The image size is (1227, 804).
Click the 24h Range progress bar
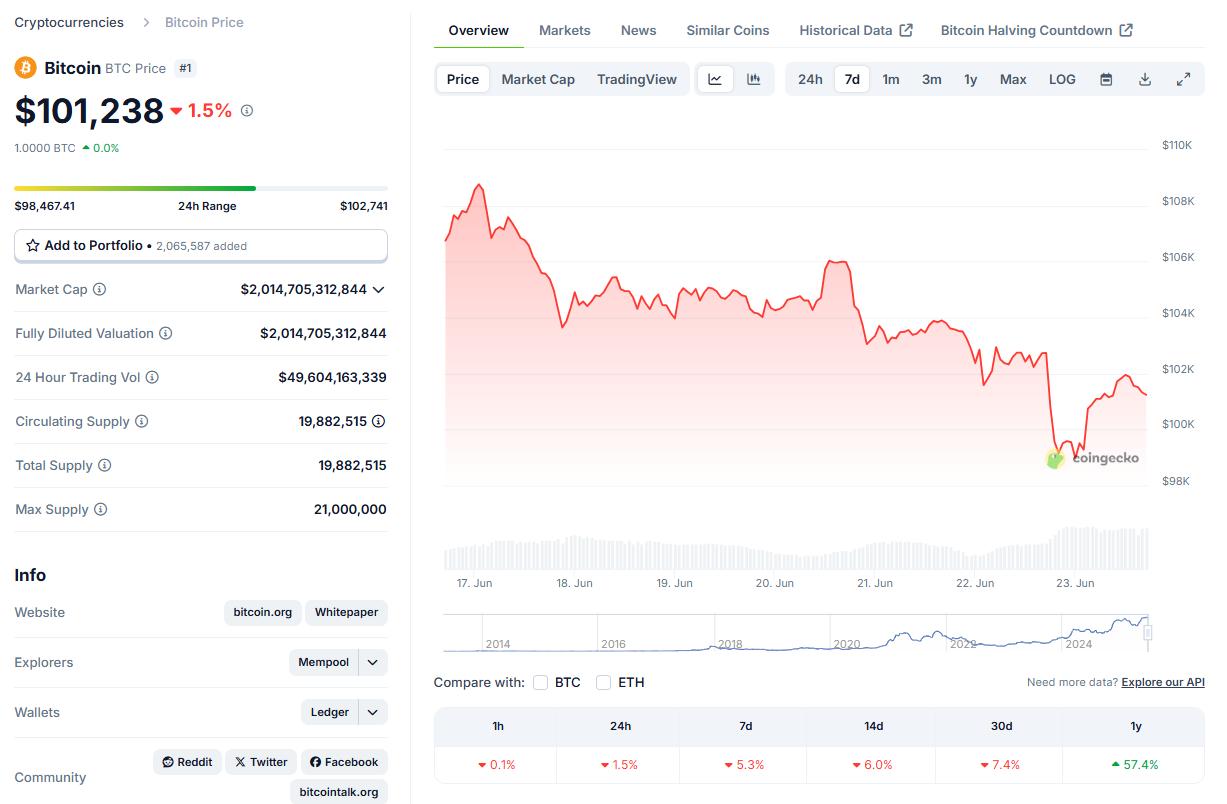(x=201, y=188)
